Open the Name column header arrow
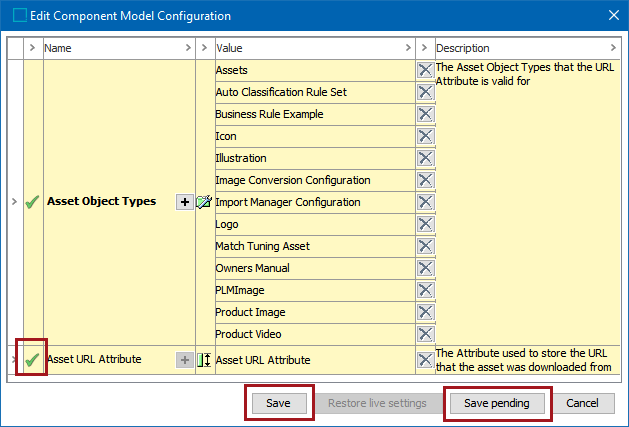 point(188,48)
